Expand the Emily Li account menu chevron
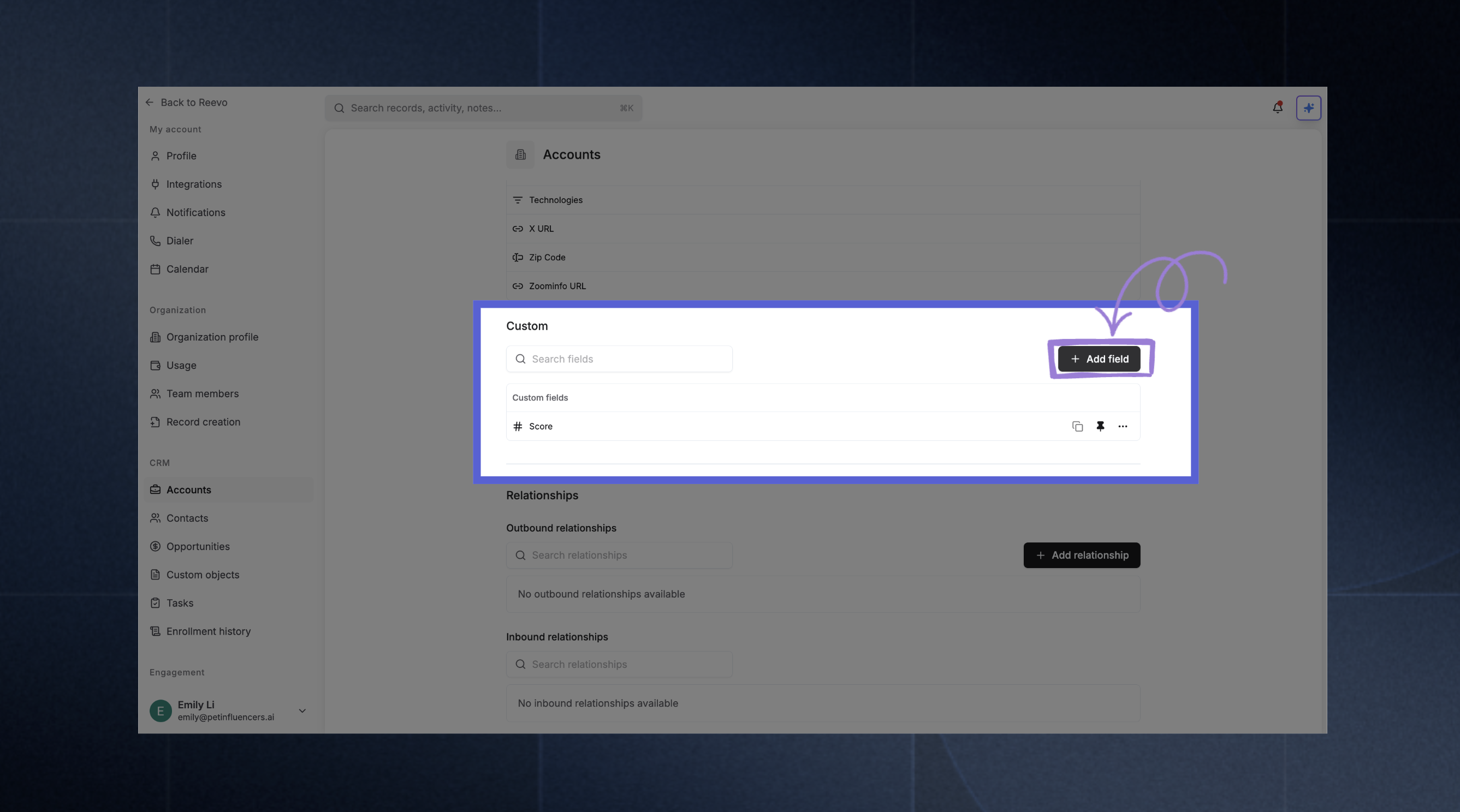The image size is (1460, 812). [302, 710]
